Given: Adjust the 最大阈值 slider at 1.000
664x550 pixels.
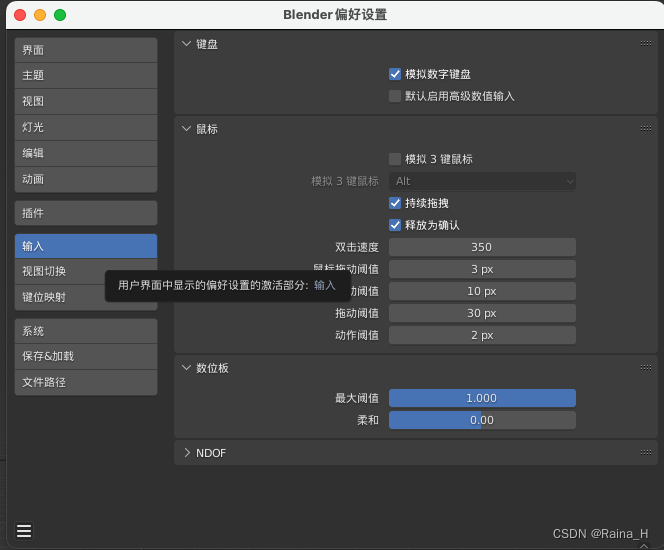Looking at the screenshot, I should (482, 398).
